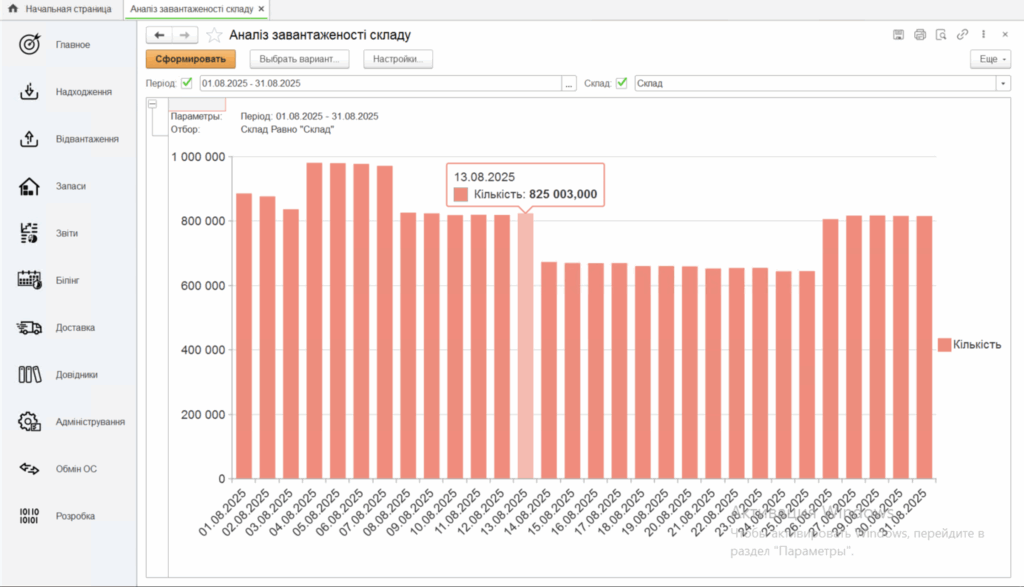The width and height of the screenshot is (1024, 587).
Task: Close the Аналіз завантаженості складу tab
Action: pos(262,8)
